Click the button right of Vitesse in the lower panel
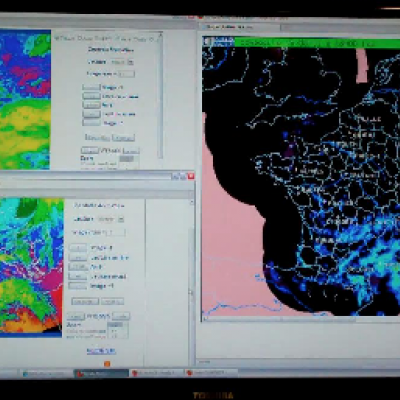Image resolution: width=400 pixels, height=400 pixels. click(x=121, y=316)
